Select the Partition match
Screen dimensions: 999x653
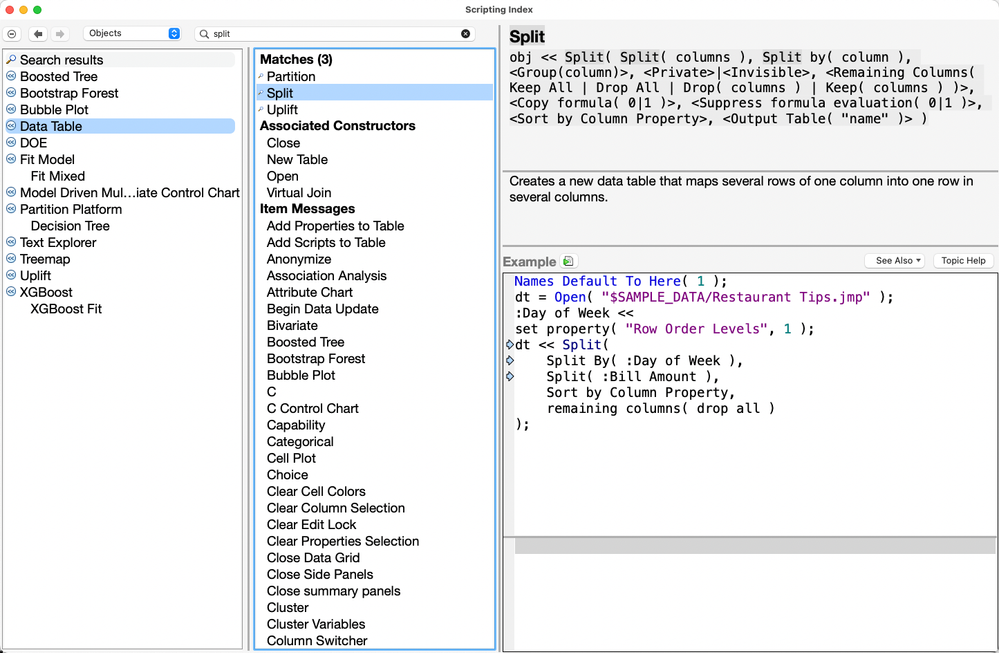coord(291,76)
